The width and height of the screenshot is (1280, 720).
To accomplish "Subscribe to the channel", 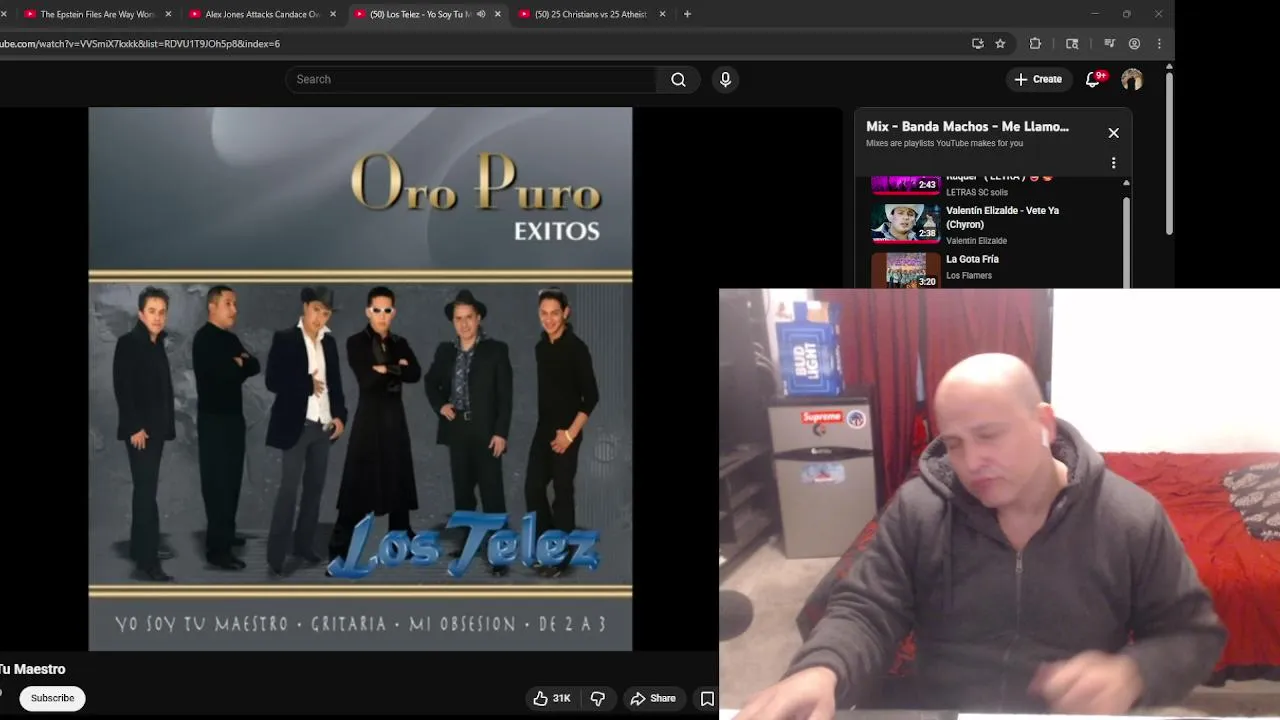I will tap(52, 698).
